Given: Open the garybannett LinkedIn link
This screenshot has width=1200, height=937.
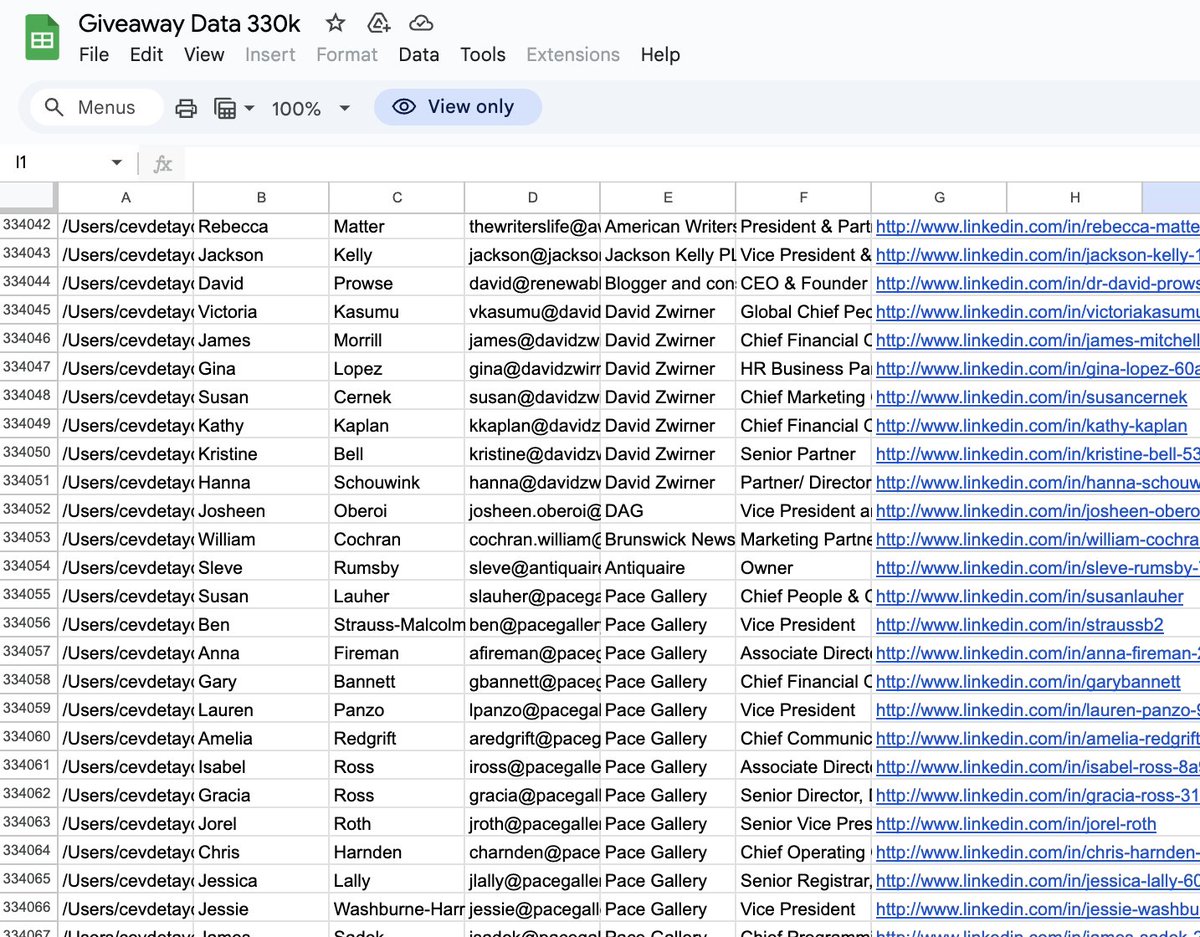Looking at the screenshot, I should [1028, 682].
